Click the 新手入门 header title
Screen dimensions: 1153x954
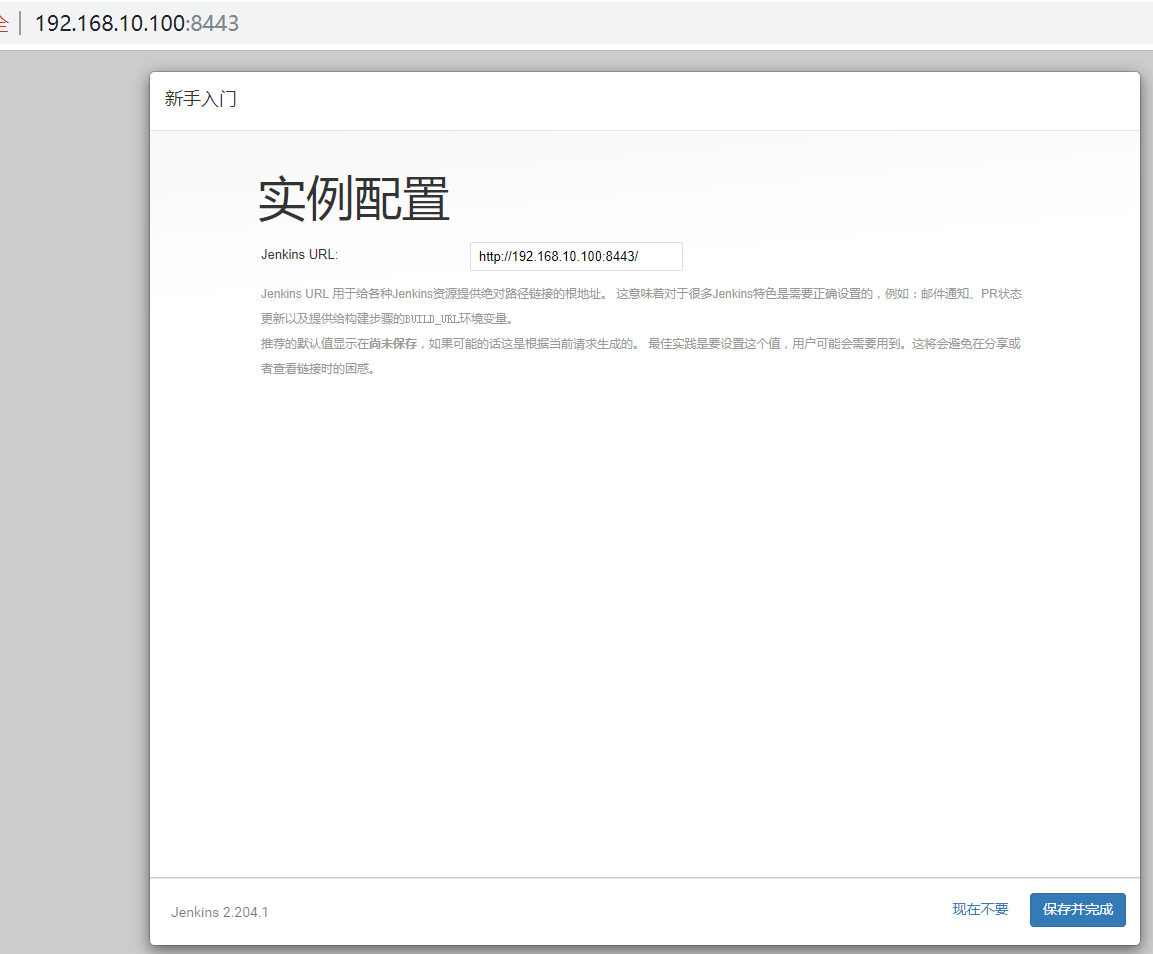[201, 99]
